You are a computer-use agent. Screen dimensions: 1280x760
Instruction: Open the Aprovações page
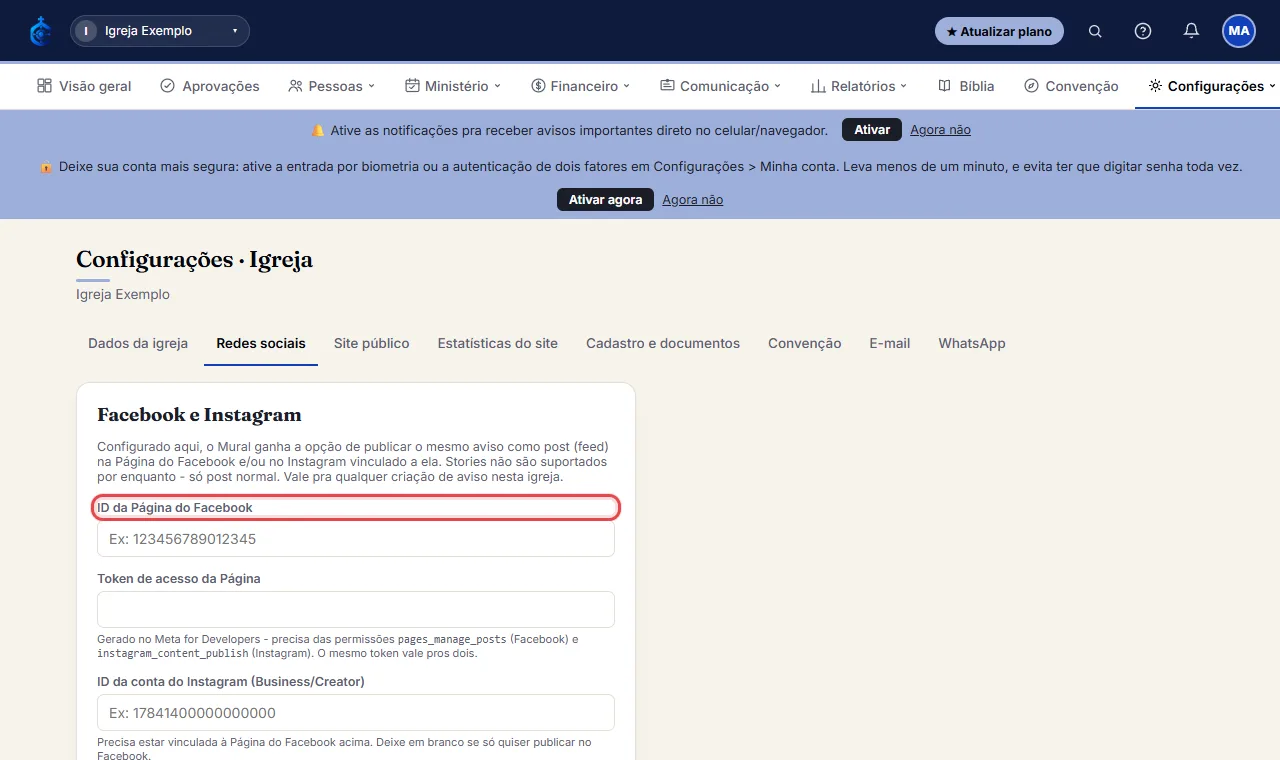[210, 86]
